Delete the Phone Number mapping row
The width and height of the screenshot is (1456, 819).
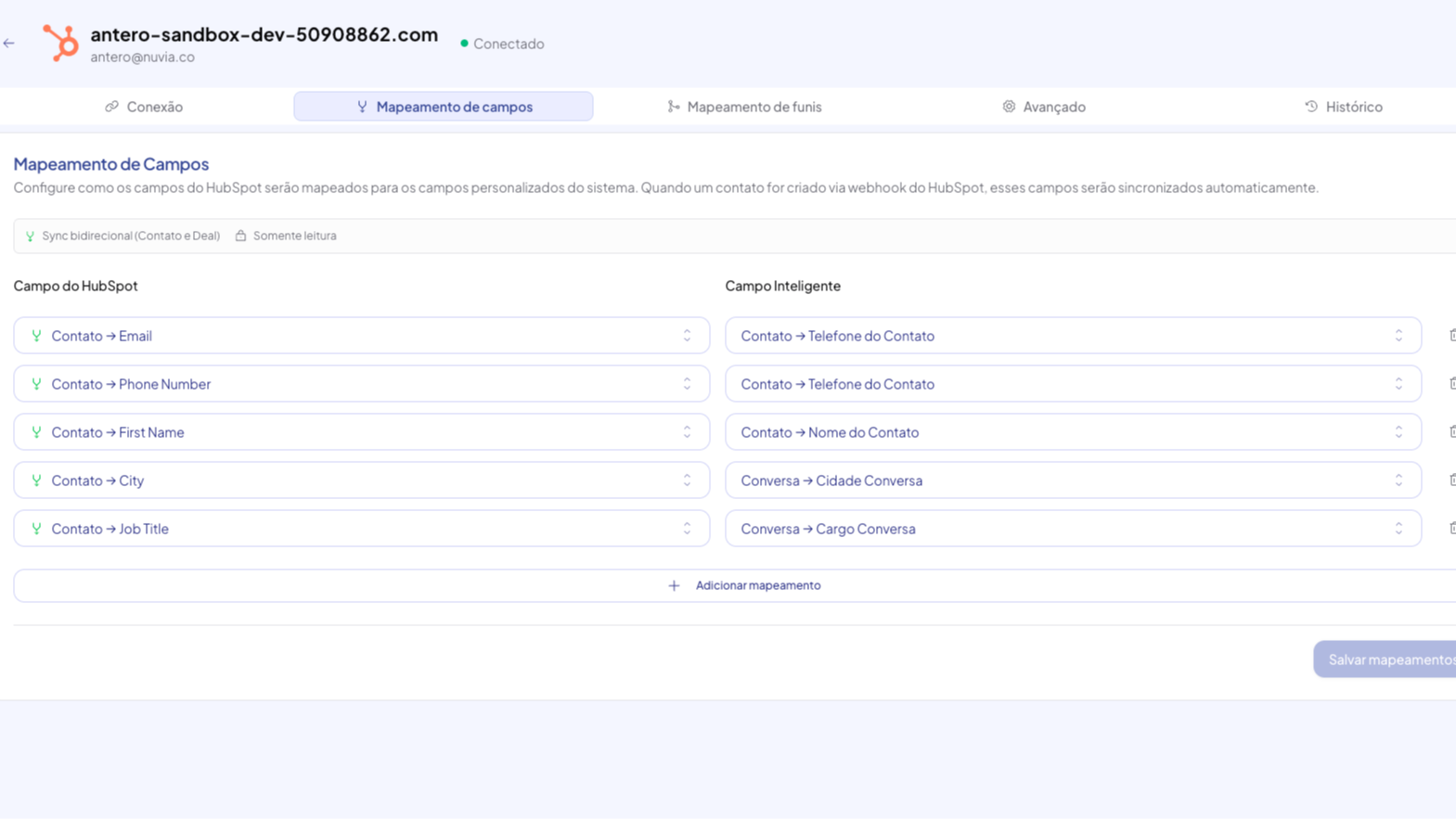pos(1451,384)
